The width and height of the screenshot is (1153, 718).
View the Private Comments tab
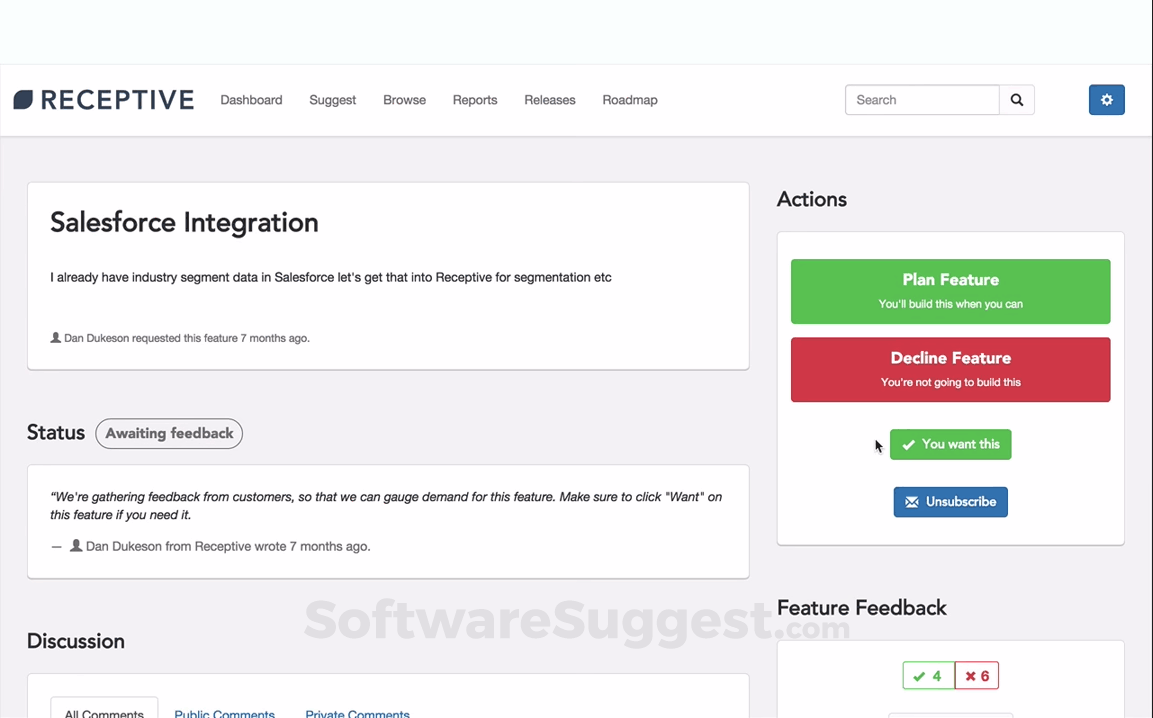pyautogui.click(x=357, y=711)
